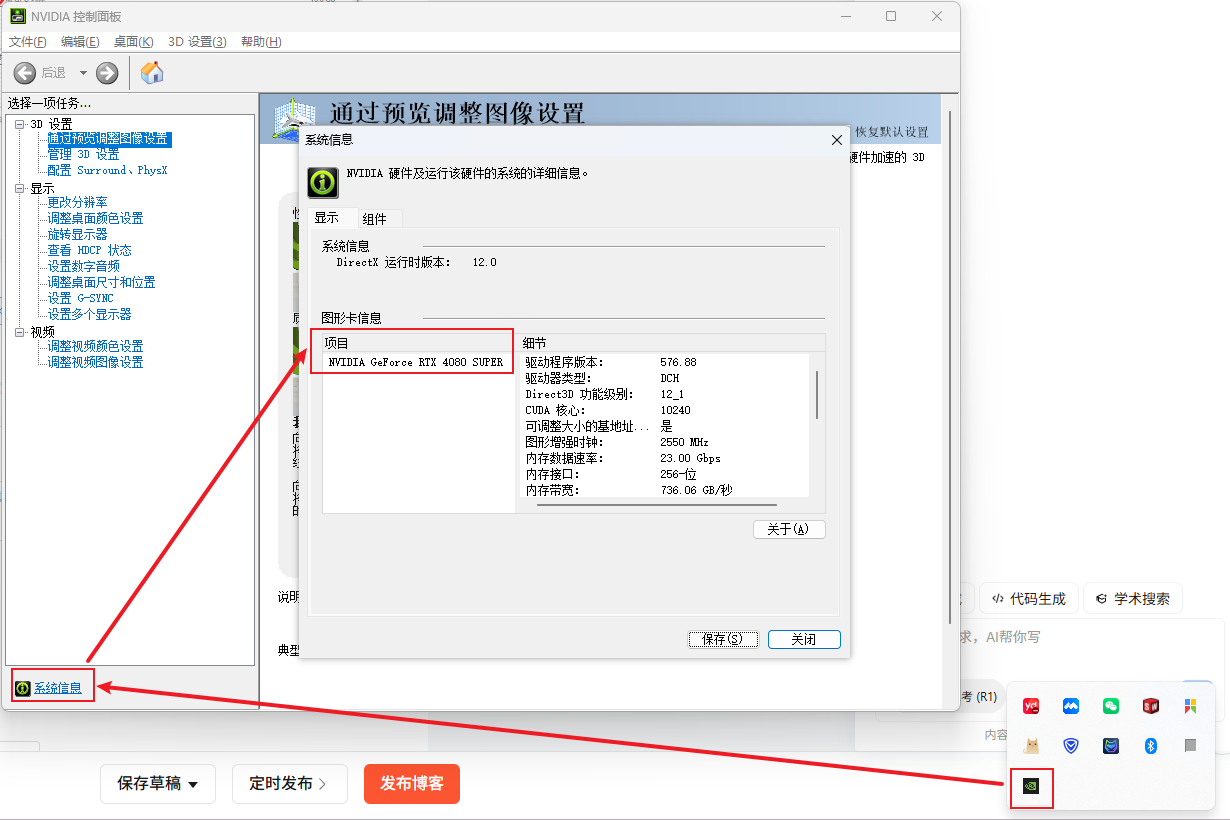The image size is (1230, 820).
Task: Click the 学术搜索 button
Action: pyautogui.click(x=1133, y=599)
